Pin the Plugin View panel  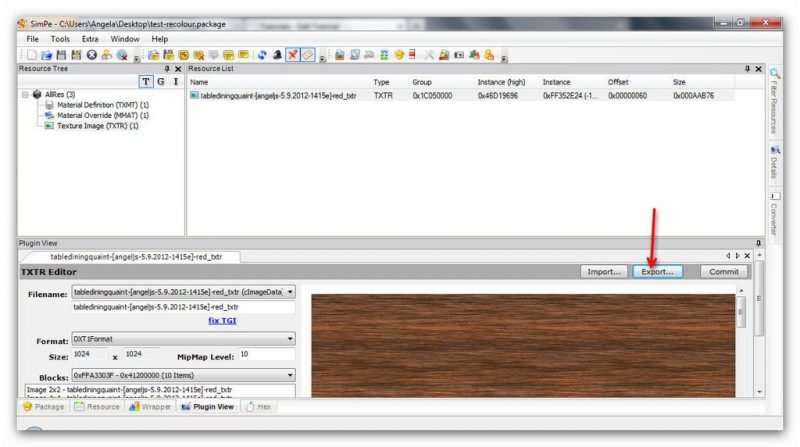(x=759, y=243)
